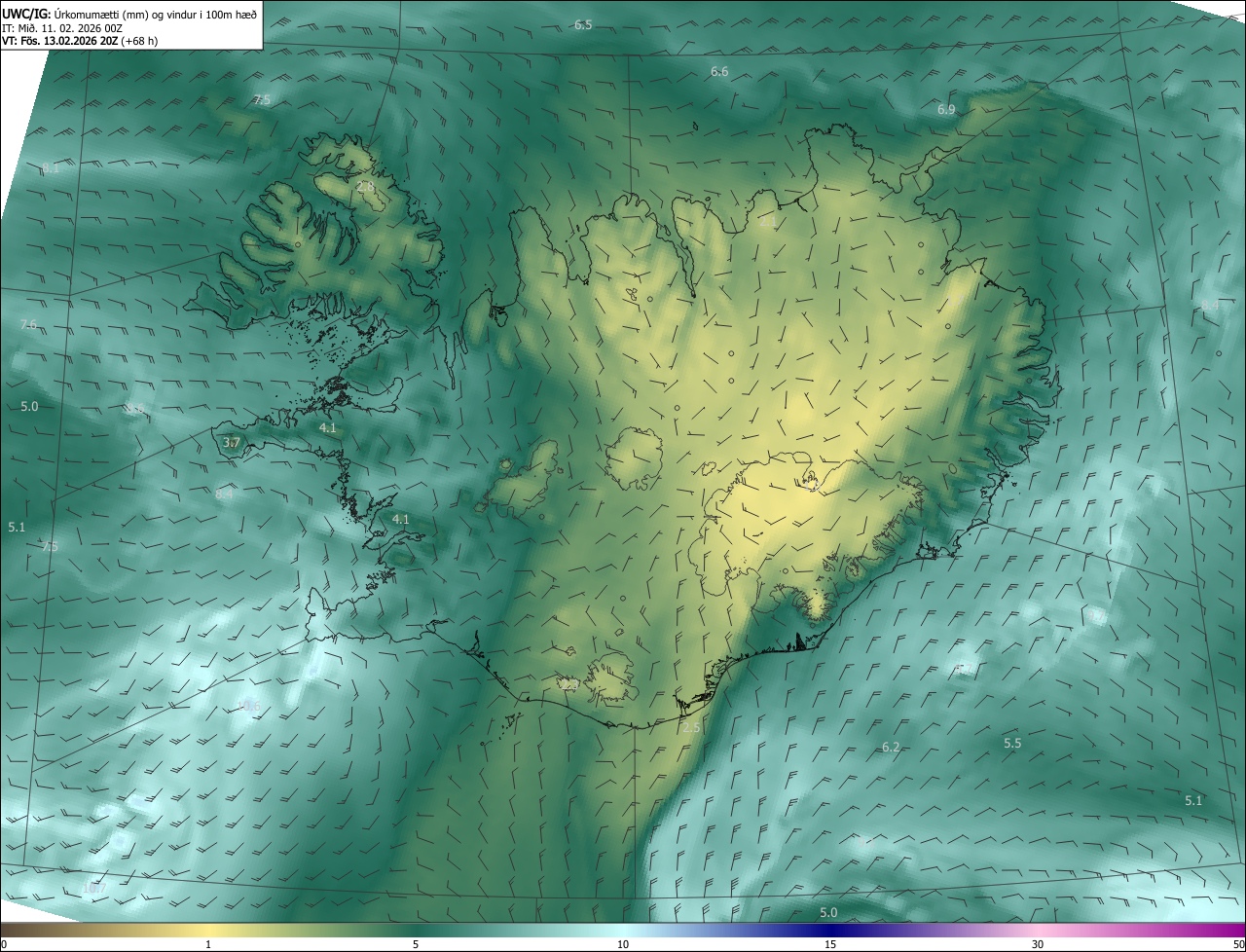Pick the dark navy colorbar segment near 15
1246x952 pixels.
tap(830, 930)
